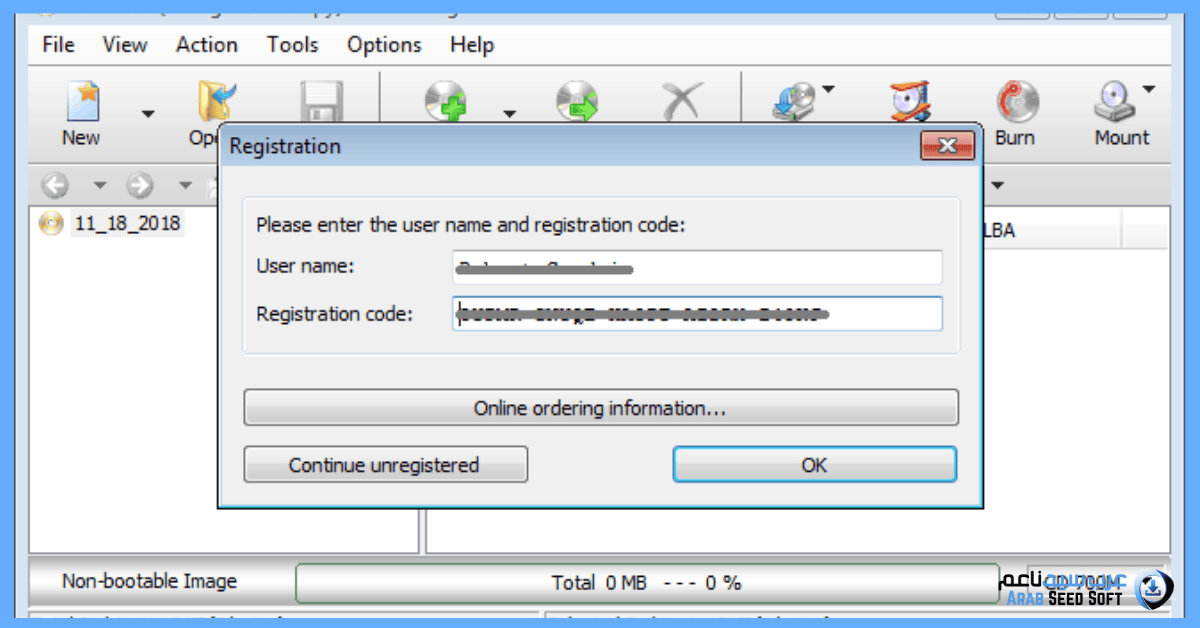Click the New image toolbar icon
Screen dimensions: 1200x628
(81, 104)
